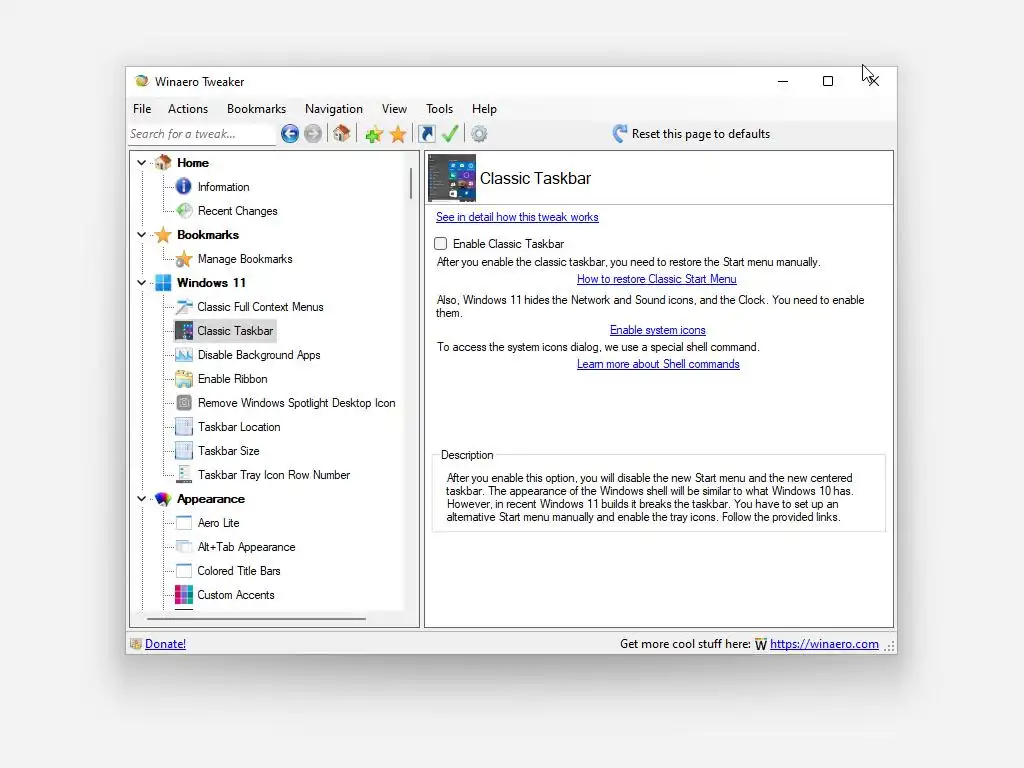Image resolution: width=1024 pixels, height=768 pixels.
Task: Minimize the Winaero Tweaker window
Action: point(783,81)
